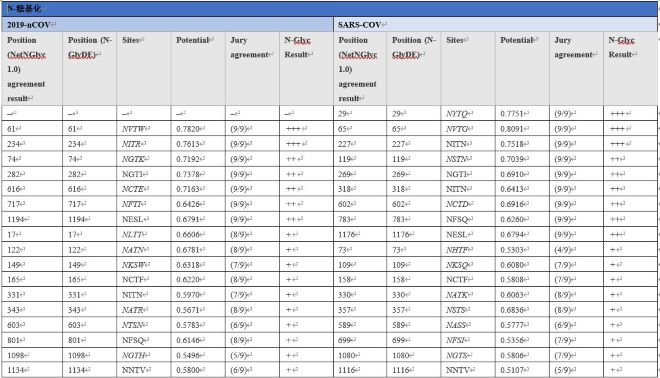Image resolution: width=660 pixels, height=378 pixels.
Task: Click the NLTT site cell
Action: (144, 234)
